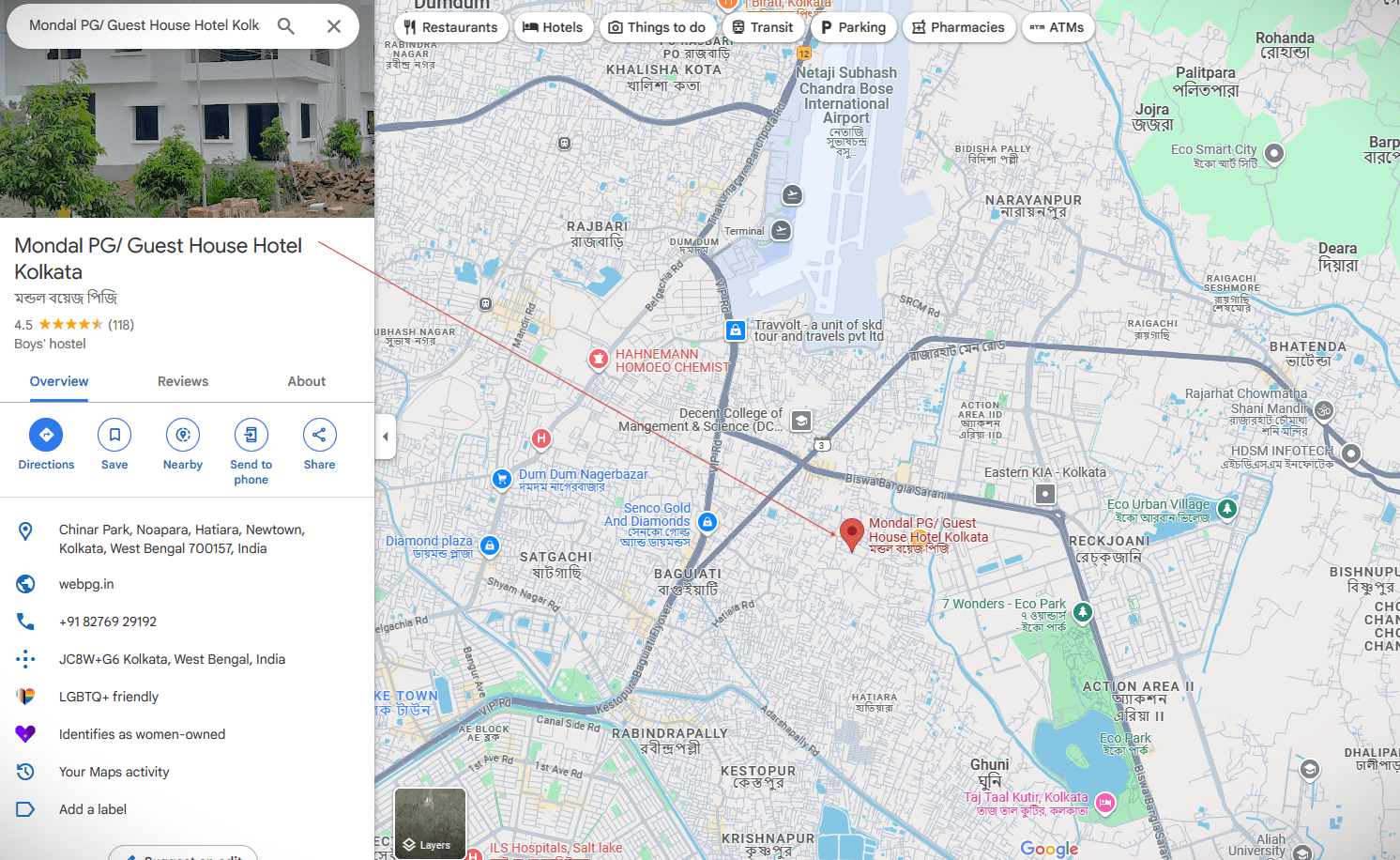
Task: Click the purple heart women-owned icon
Action: [x=25, y=734]
